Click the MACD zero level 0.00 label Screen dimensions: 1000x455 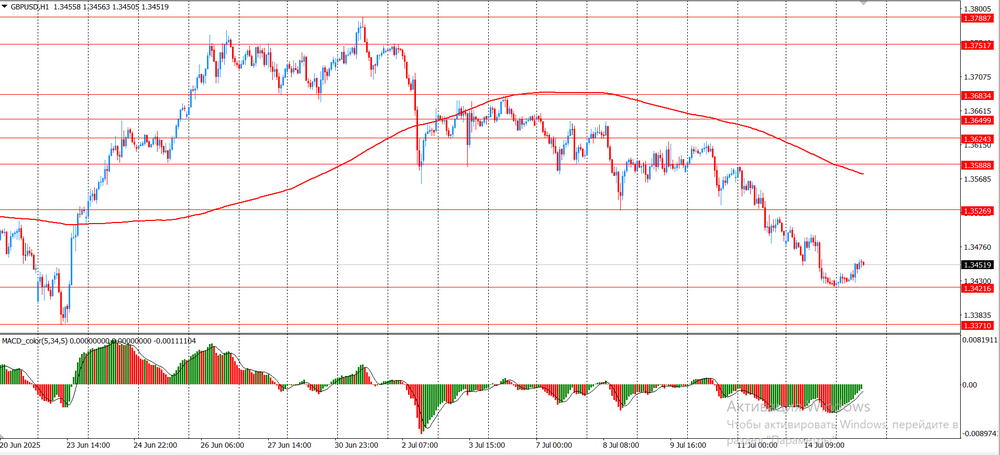point(969,385)
